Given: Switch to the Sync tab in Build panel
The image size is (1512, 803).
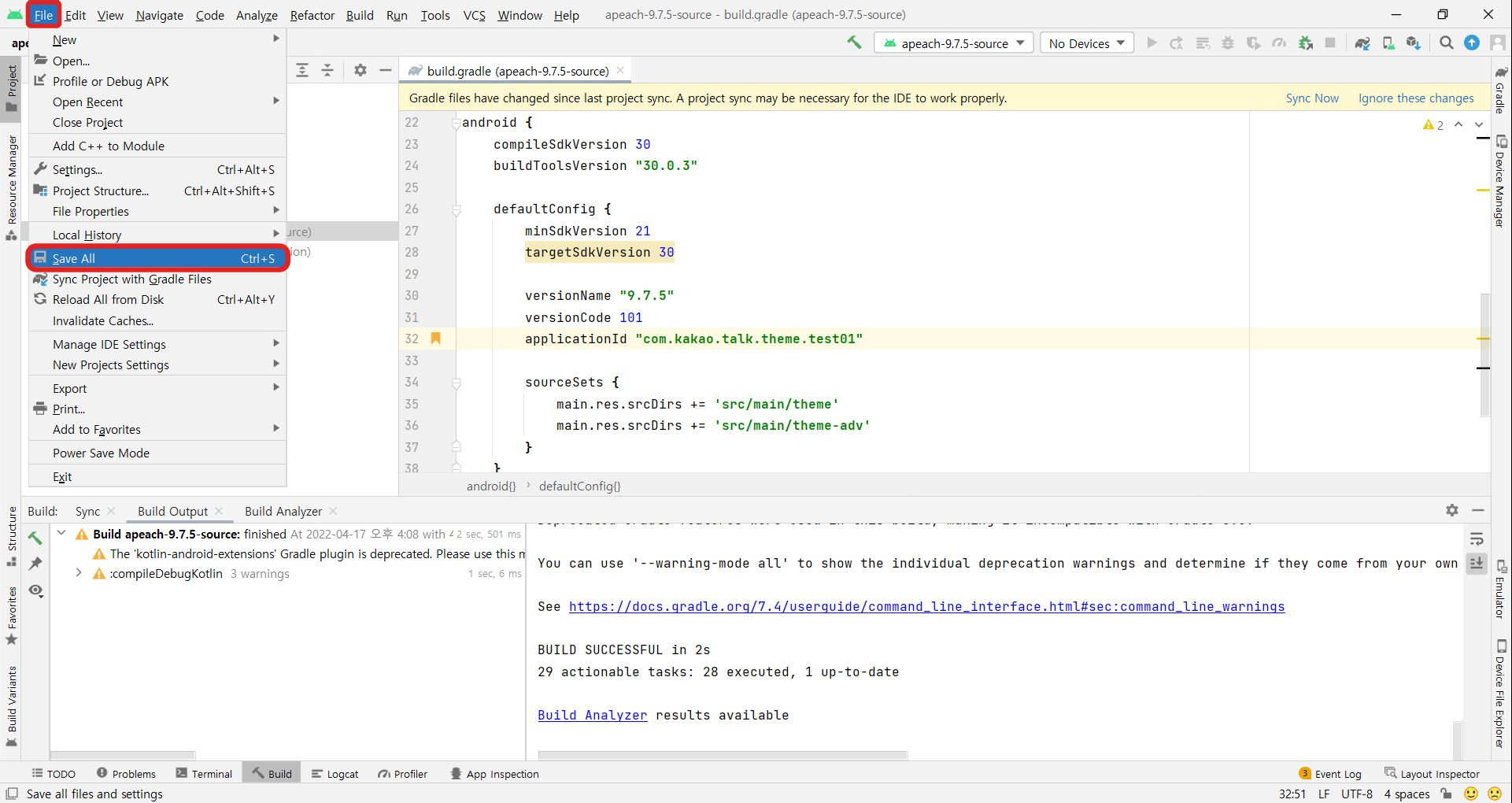Looking at the screenshot, I should 87,511.
